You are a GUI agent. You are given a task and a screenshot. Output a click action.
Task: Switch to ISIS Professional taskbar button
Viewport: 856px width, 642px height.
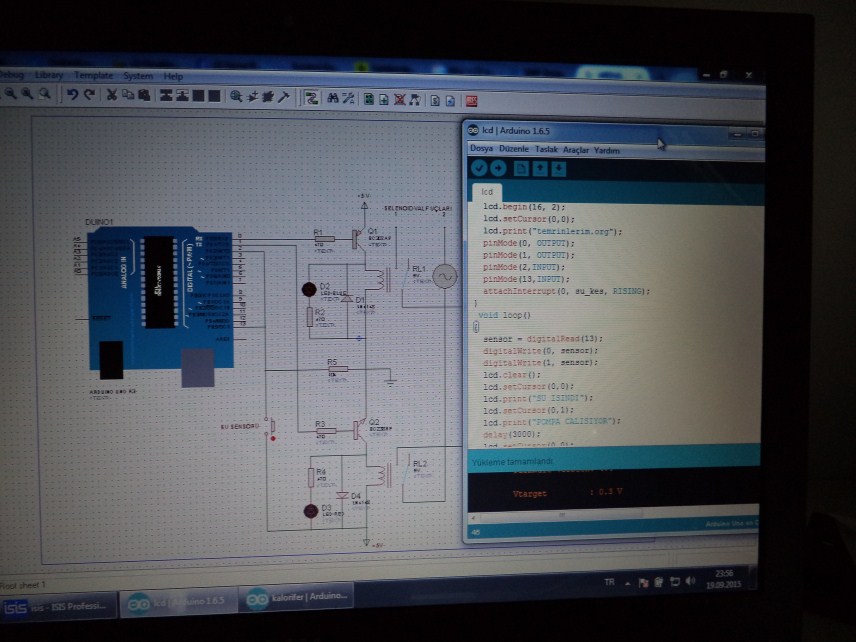point(58,606)
